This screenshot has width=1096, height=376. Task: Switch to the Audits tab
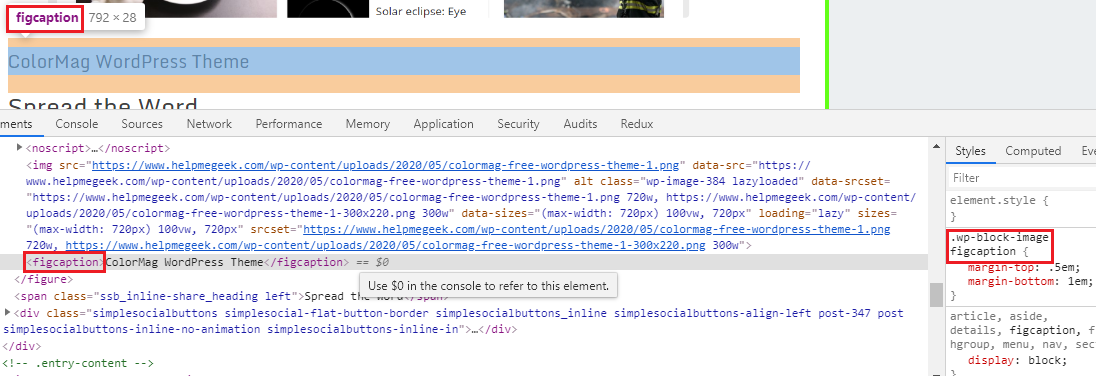tap(580, 124)
